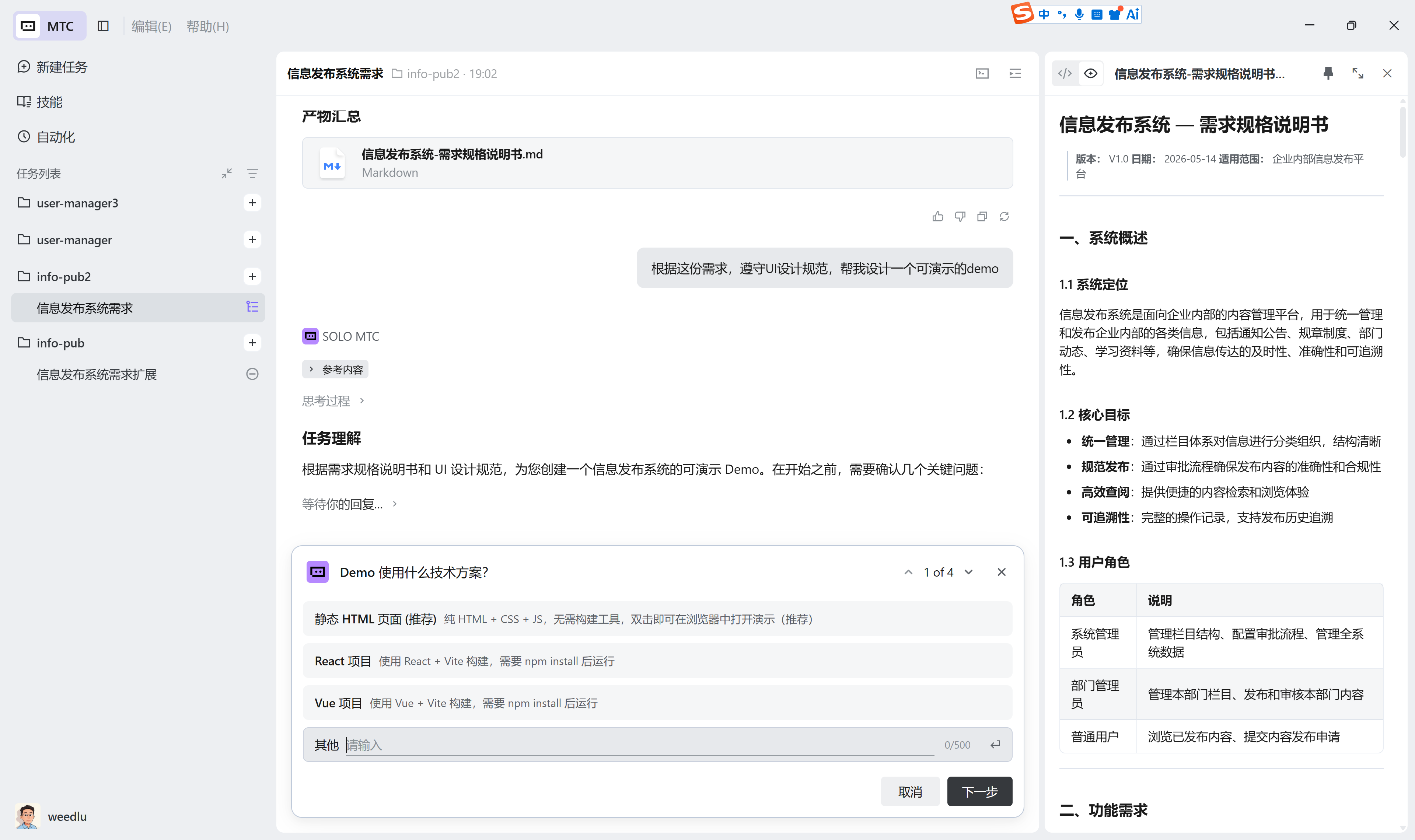This screenshot has height=840, width=1415.
Task: Add a task to info-pub2 folder
Action: tap(252, 276)
